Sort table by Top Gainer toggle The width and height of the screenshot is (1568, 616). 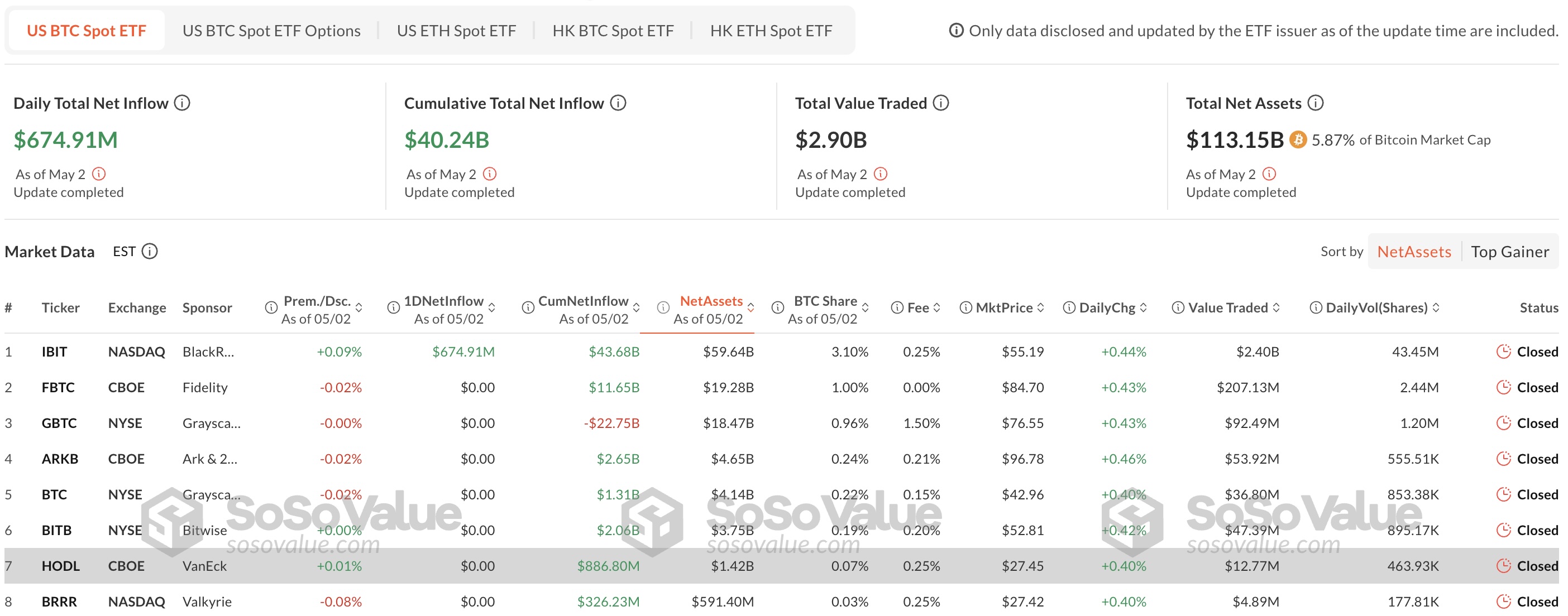point(1509,251)
